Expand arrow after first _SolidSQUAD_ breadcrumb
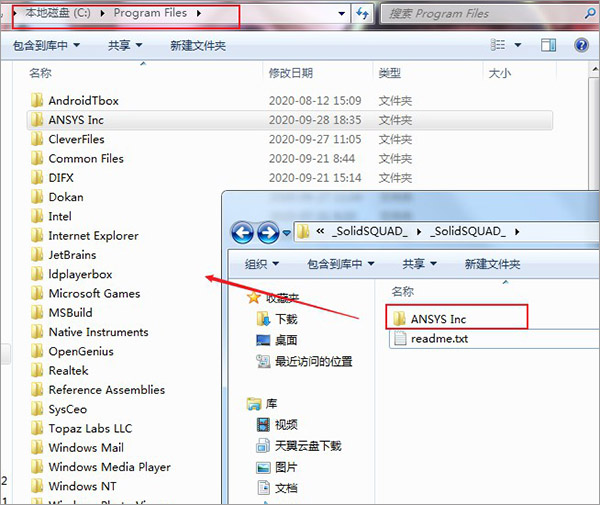The height and width of the screenshot is (505, 600). click(419, 232)
